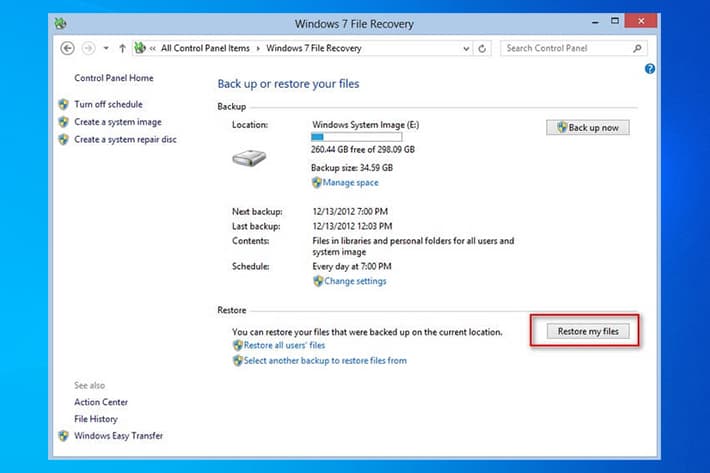Click 'Every day at 7:00 PM' schedule text
The width and height of the screenshot is (710, 473).
coord(352,266)
